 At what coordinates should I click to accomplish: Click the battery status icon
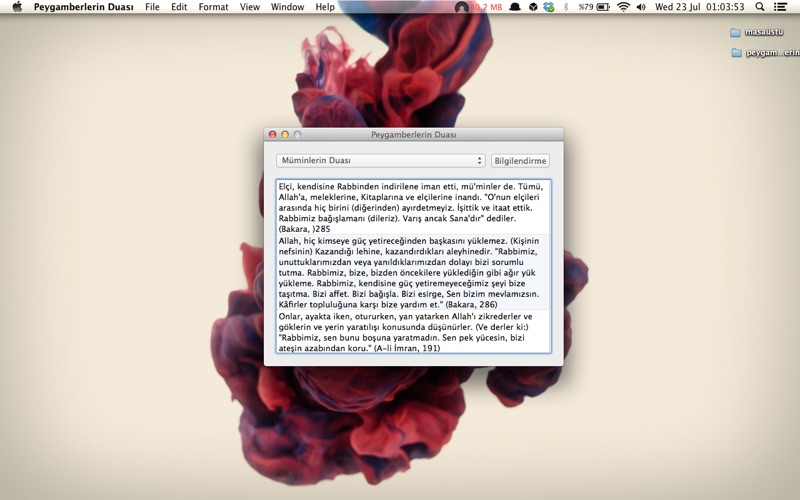coord(603,7)
